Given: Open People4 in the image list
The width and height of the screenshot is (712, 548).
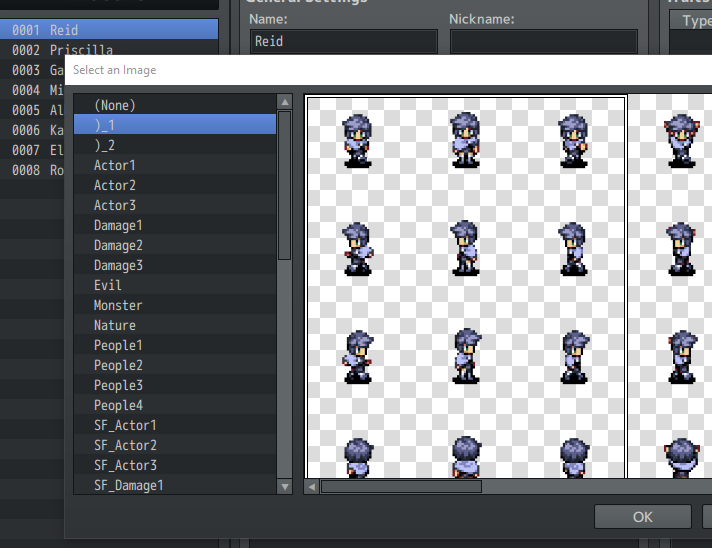Looking at the screenshot, I should click(175, 405).
